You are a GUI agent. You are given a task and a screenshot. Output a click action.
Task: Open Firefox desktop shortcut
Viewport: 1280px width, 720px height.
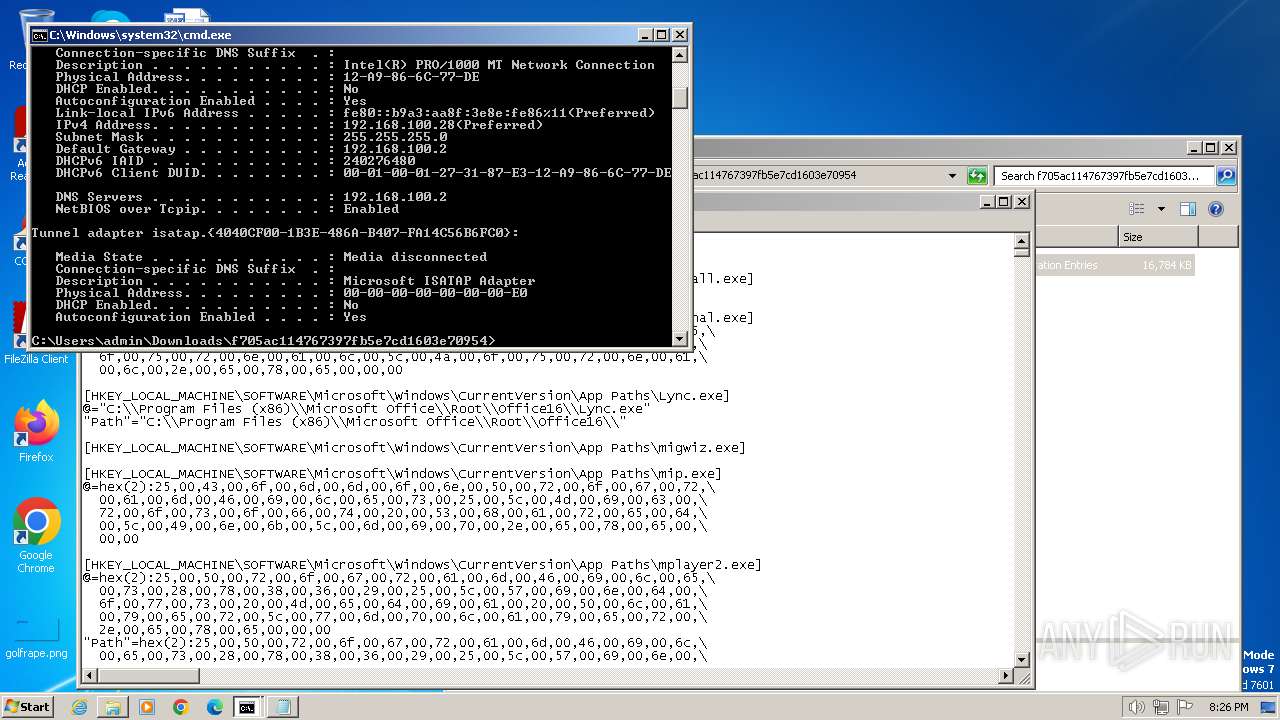(36, 431)
